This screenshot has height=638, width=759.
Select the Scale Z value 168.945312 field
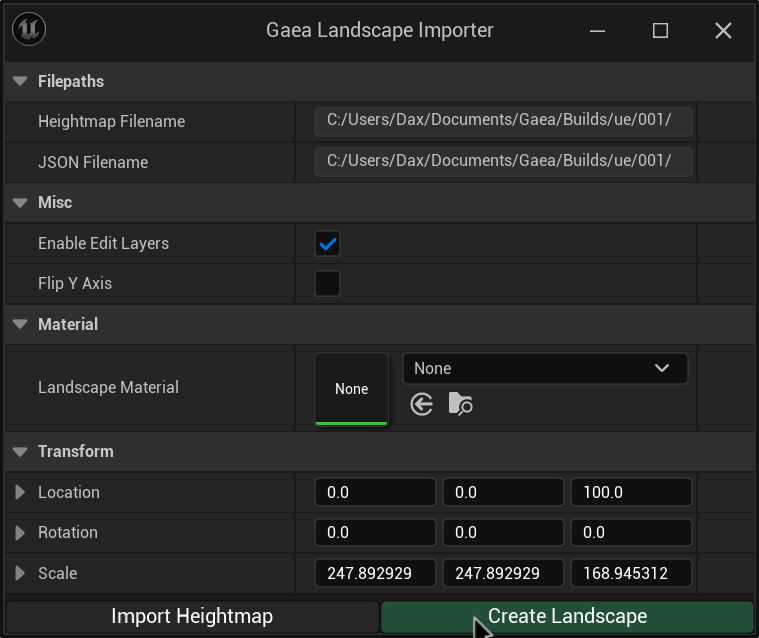(x=631, y=574)
